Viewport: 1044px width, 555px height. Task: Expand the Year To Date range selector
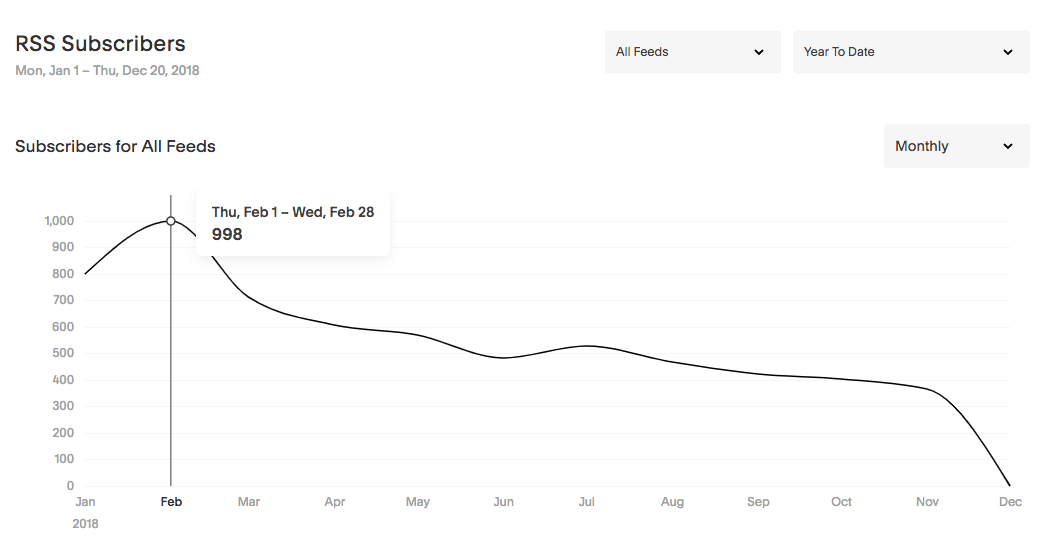tap(910, 52)
